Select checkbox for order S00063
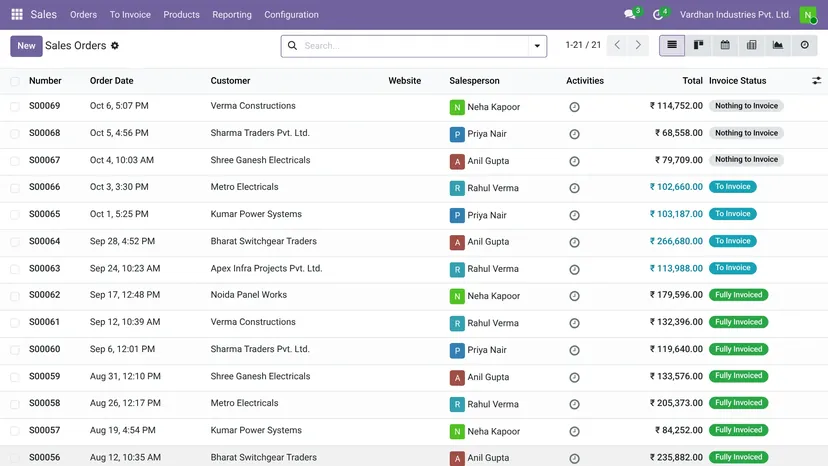This screenshot has height=466, width=828. 15,269
